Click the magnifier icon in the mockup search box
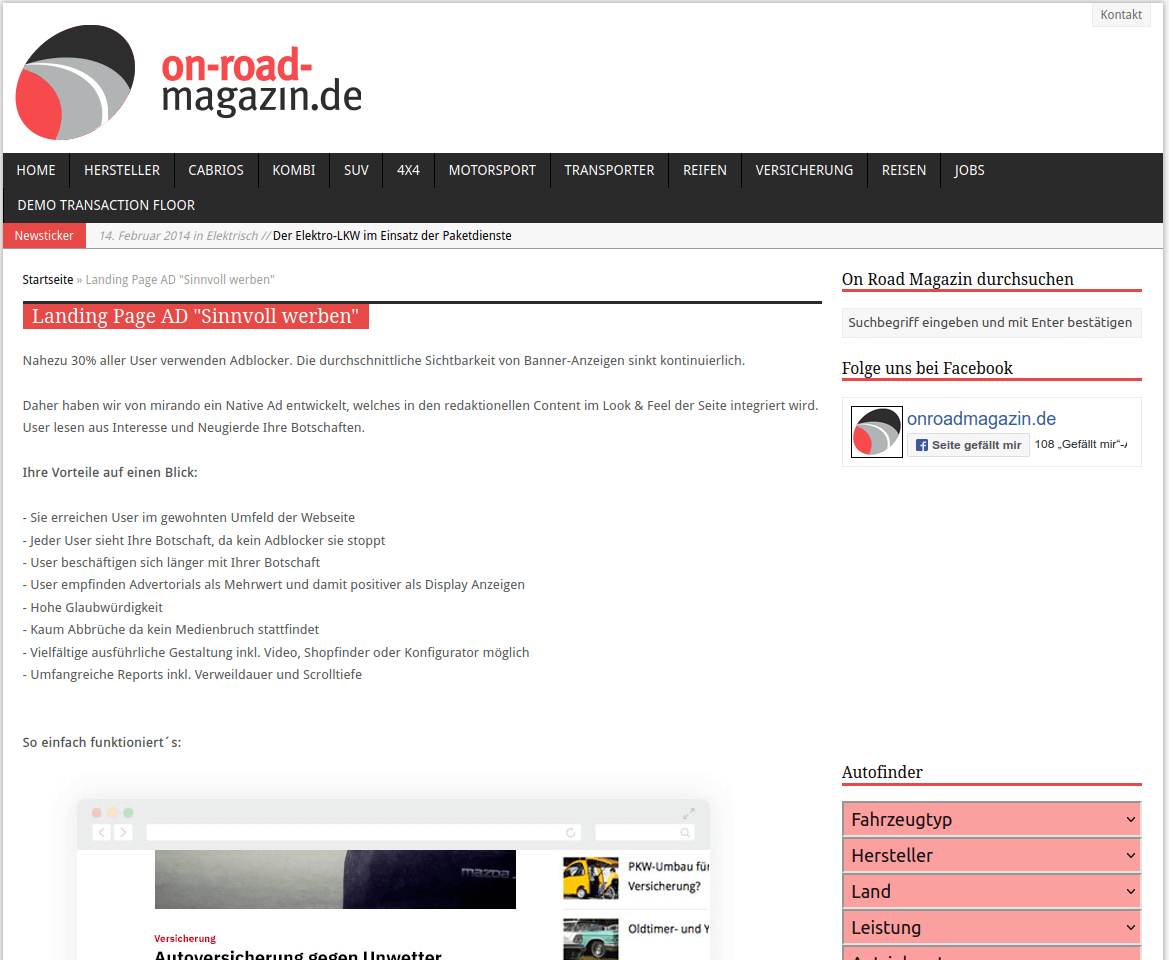Viewport: 1169px width, 960px height. coord(685,832)
